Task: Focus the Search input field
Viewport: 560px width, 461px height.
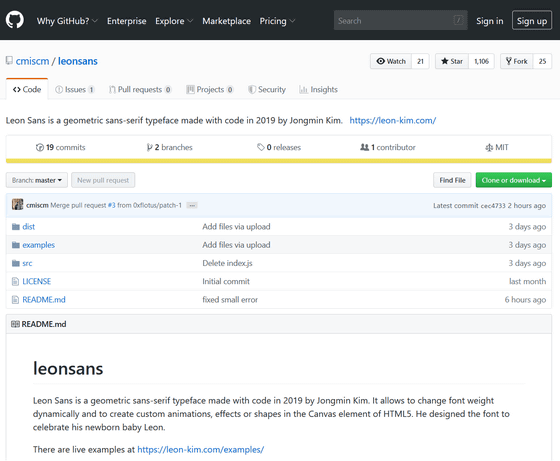Action: 401,20
